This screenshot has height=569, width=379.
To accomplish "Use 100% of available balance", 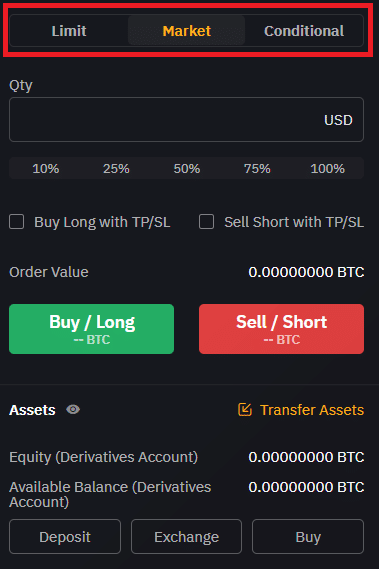I will click(327, 168).
